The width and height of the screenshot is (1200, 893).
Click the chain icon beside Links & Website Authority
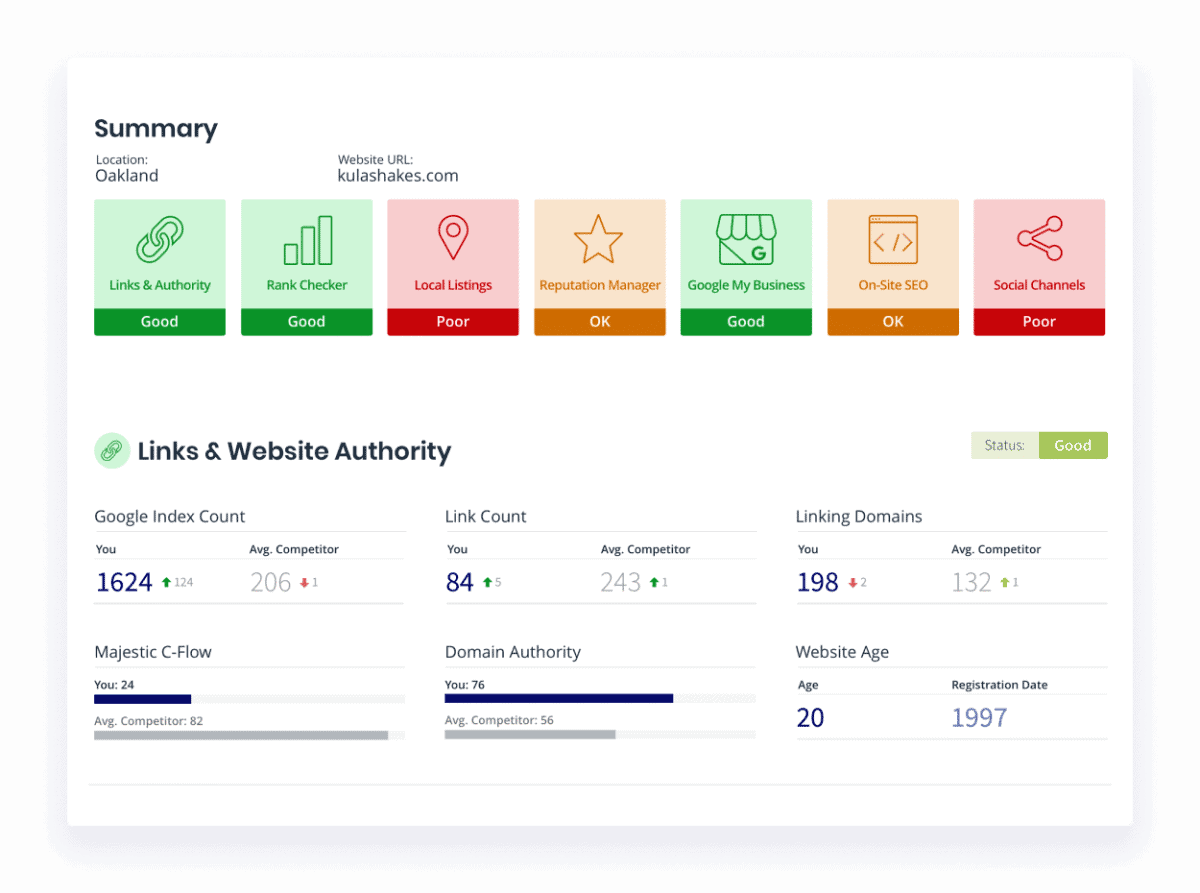click(x=112, y=451)
